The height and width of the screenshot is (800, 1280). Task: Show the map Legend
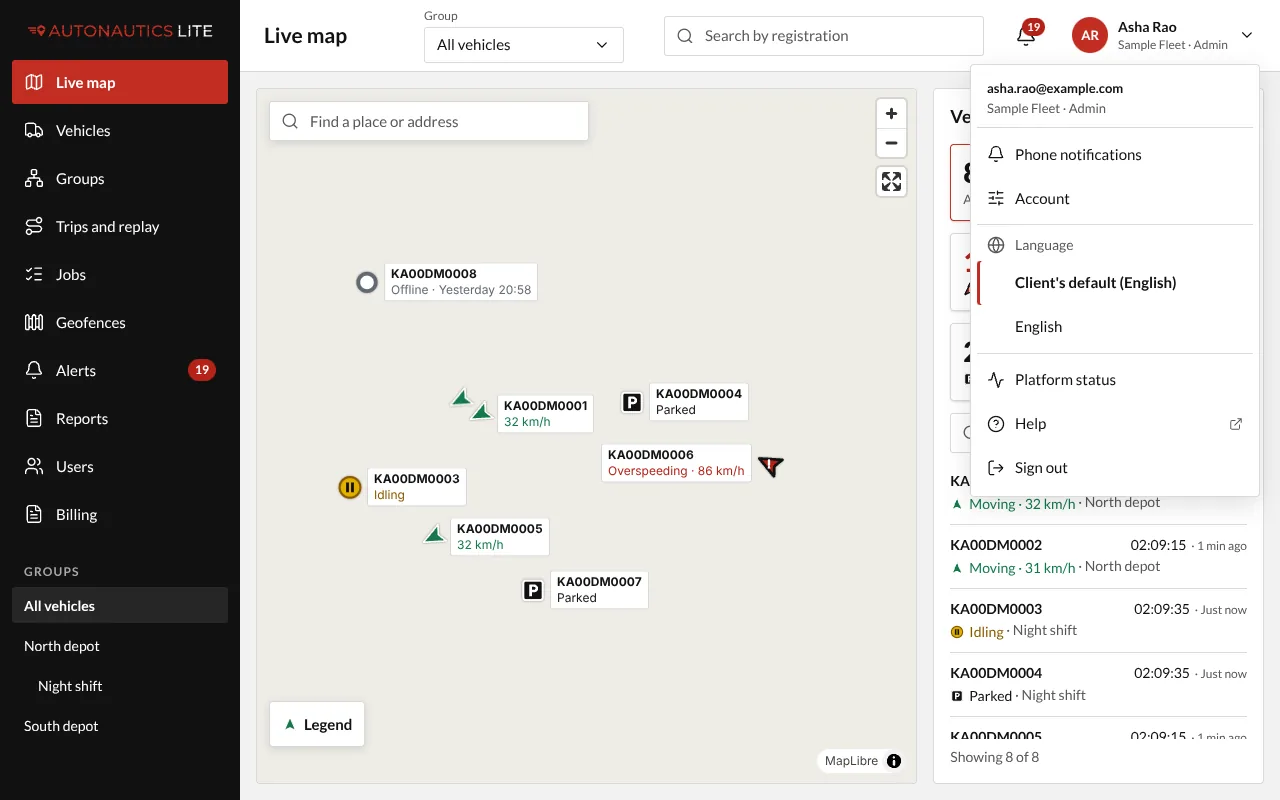tap(317, 725)
